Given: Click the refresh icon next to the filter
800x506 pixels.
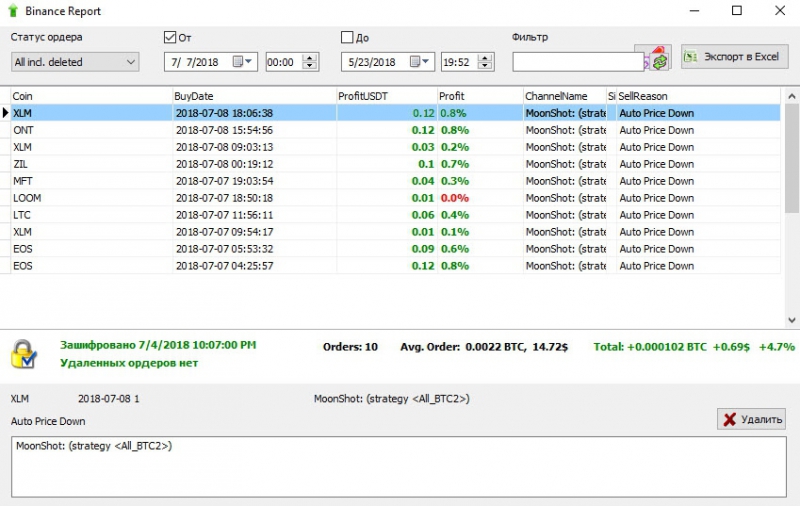Looking at the screenshot, I should (659, 60).
